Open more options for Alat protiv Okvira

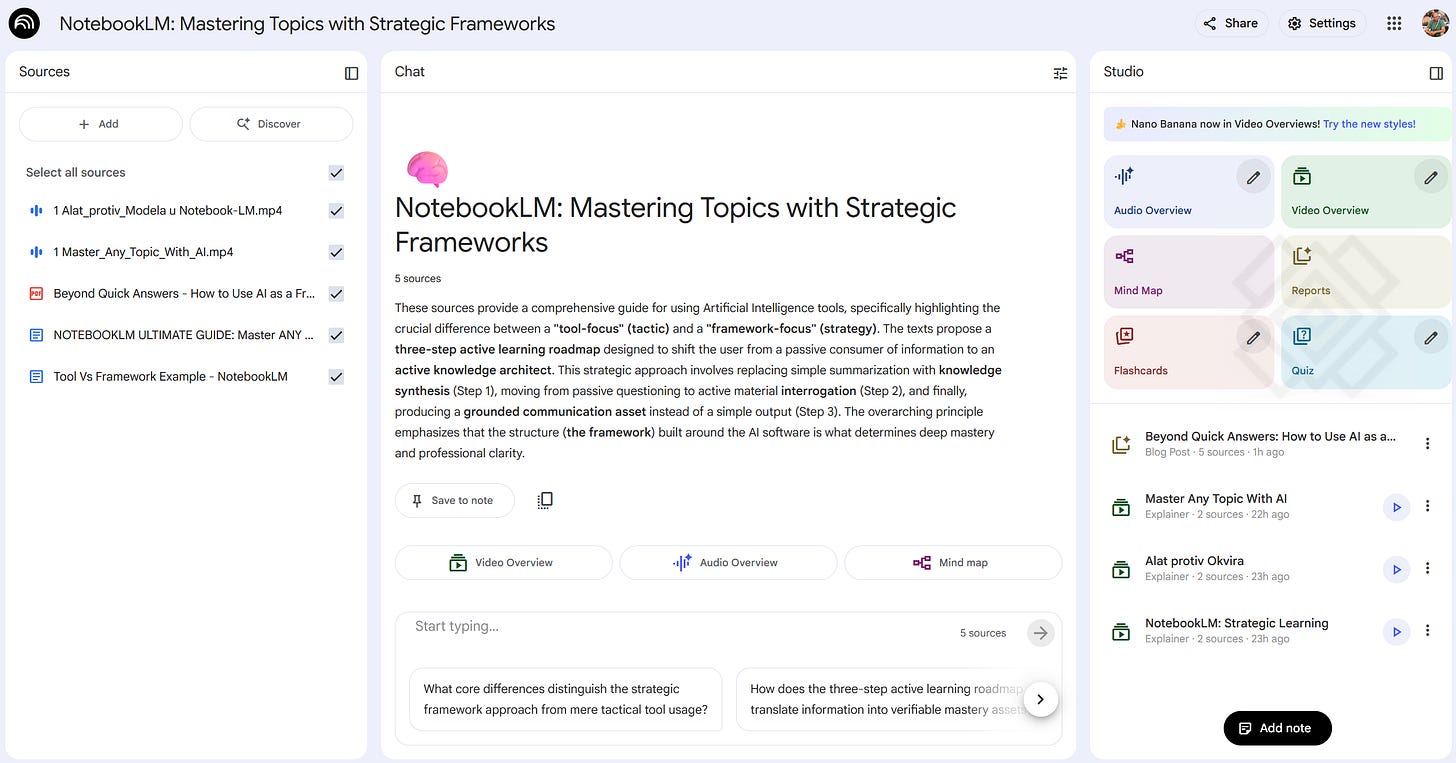[x=1427, y=569]
